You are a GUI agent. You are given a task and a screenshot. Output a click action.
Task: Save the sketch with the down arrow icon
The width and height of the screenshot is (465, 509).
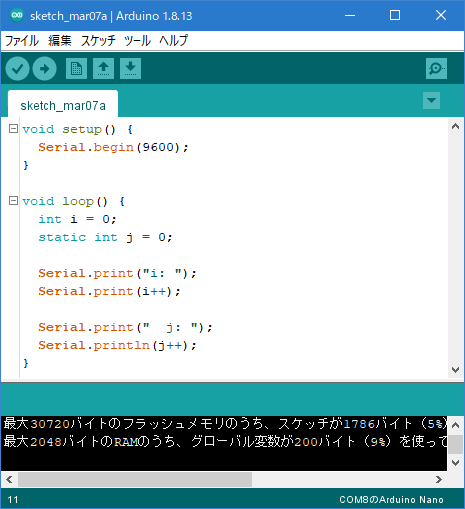point(130,69)
